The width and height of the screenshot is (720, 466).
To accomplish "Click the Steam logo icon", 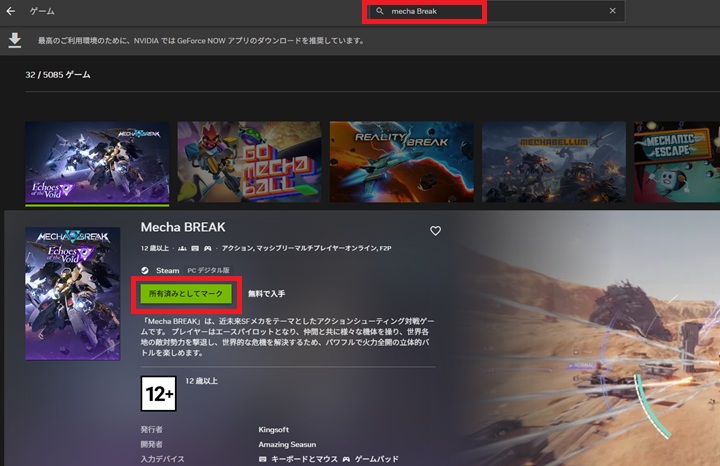I will [x=146, y=270].
